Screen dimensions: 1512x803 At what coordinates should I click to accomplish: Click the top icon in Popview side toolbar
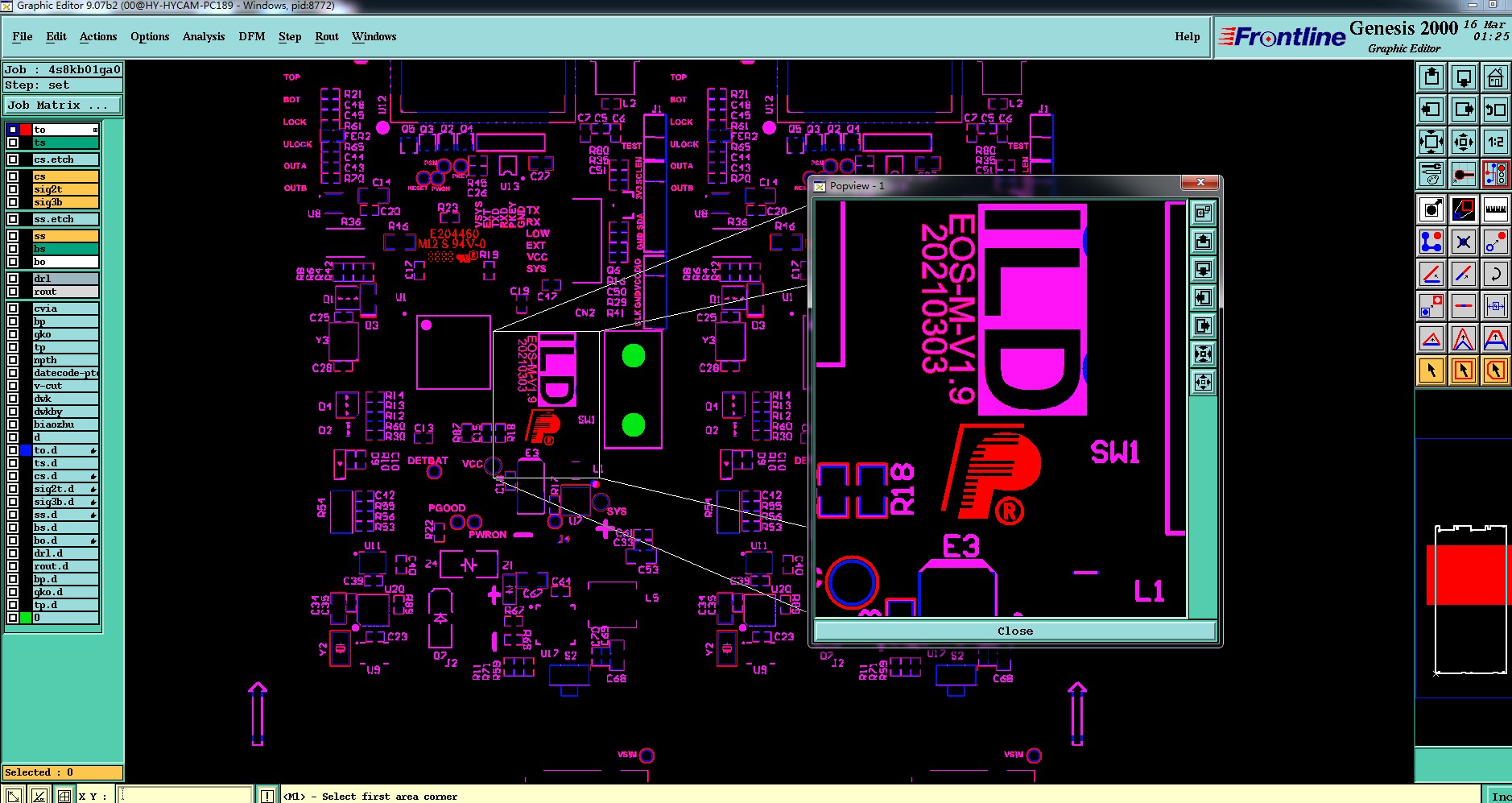[1203, 213]
